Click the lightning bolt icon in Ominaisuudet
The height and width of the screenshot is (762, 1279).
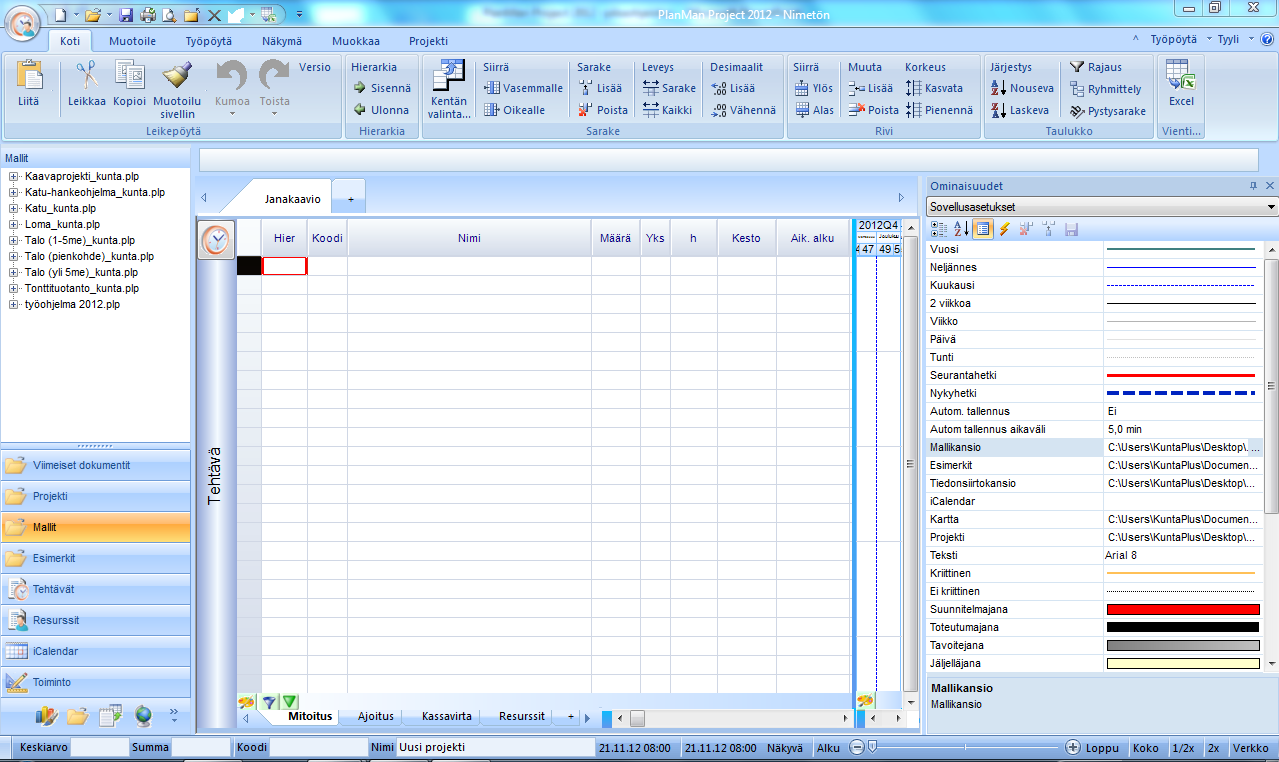(x=1005, y=229)
